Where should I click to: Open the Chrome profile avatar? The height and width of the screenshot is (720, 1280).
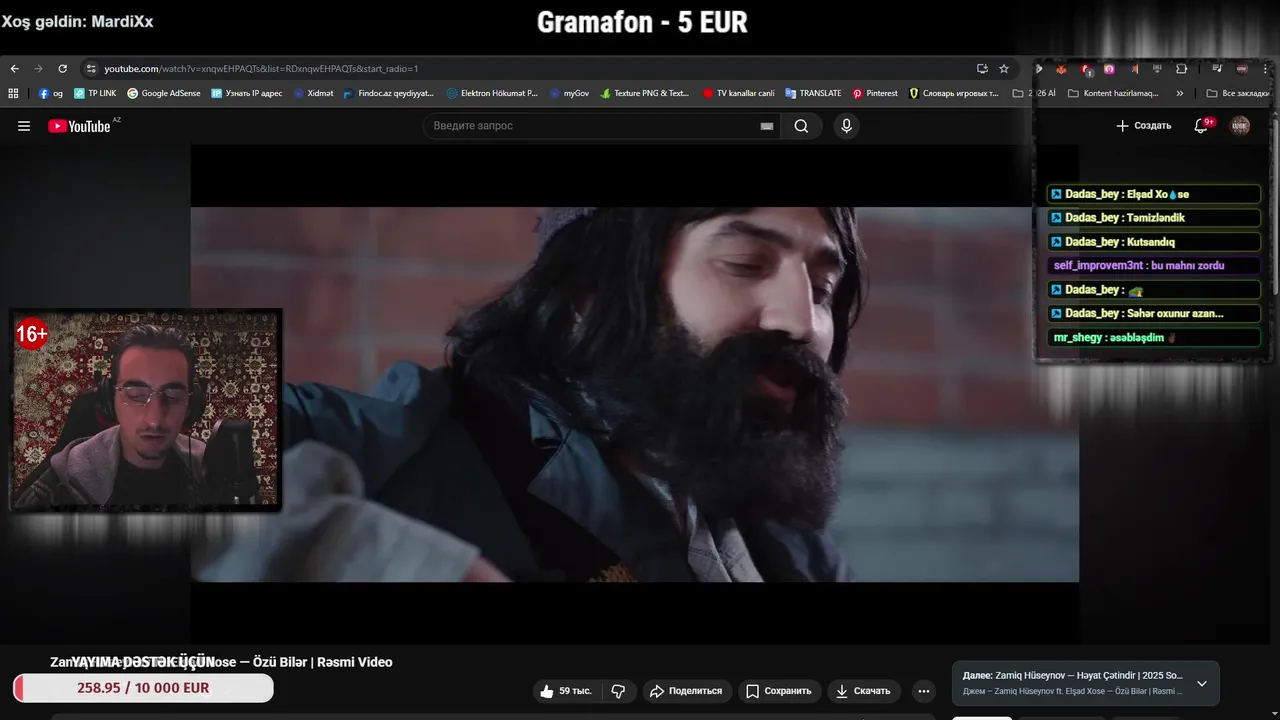coord(1241,69)
